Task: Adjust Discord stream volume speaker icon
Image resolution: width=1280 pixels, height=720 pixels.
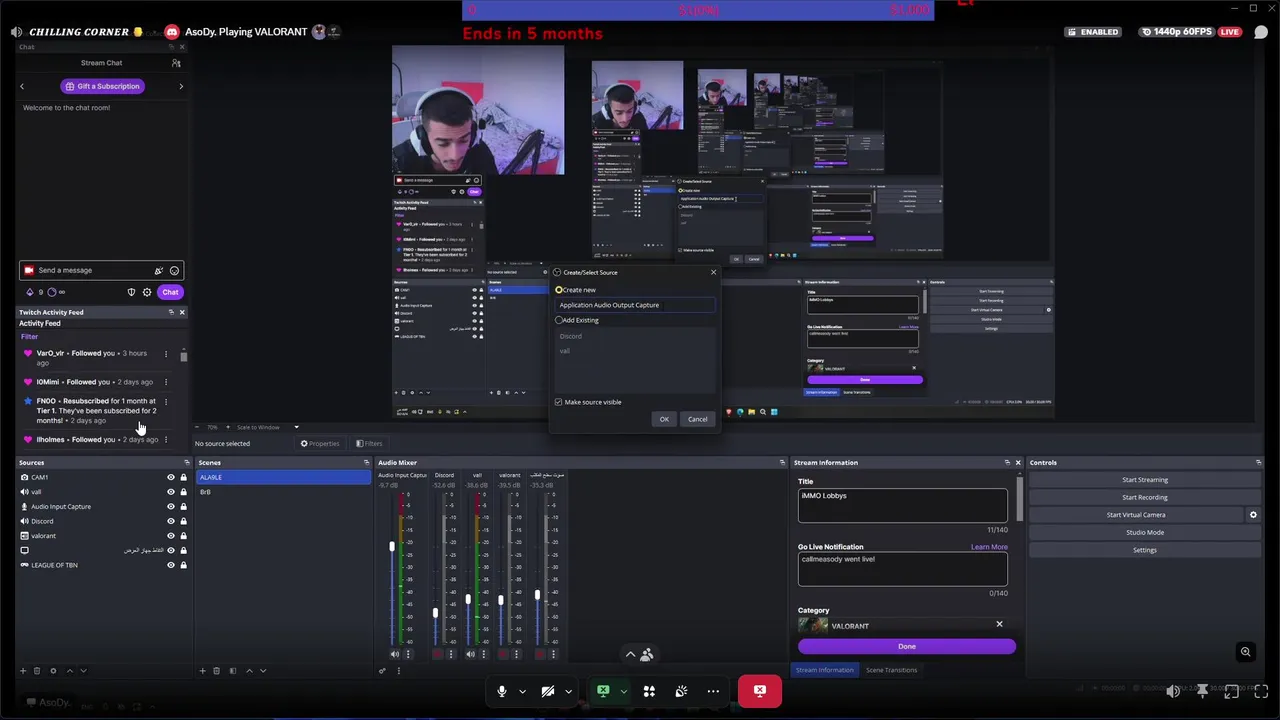Action: click(1173, 691)
